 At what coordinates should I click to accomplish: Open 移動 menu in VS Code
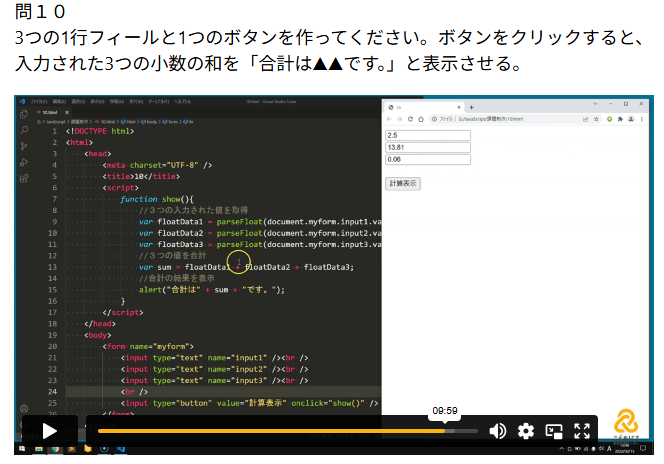tap(116, 102)
